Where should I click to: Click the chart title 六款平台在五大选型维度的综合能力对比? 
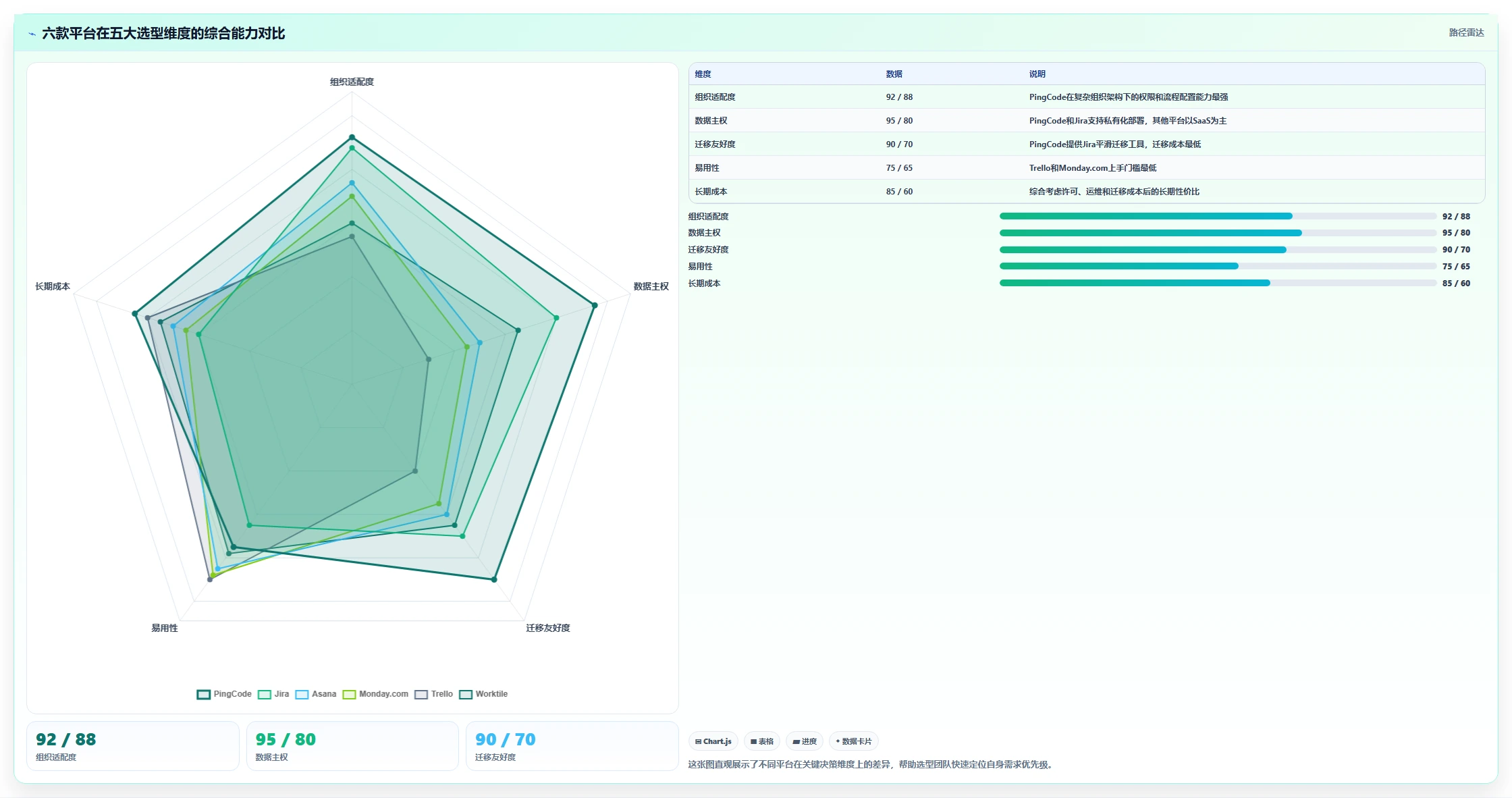(x=163, y=34)
